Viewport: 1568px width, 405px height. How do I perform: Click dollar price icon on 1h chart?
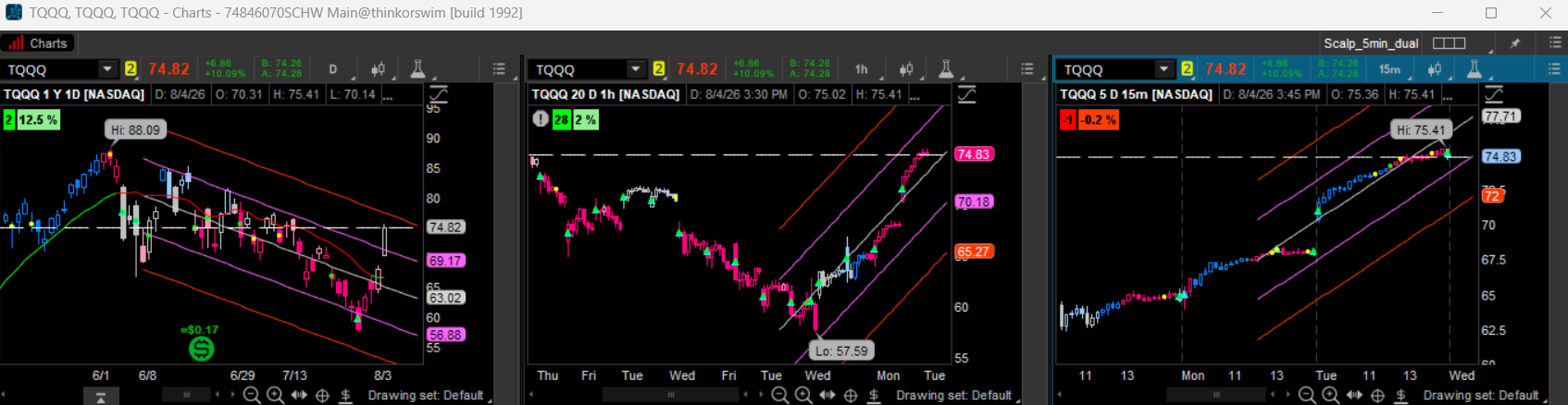[874, 396]
